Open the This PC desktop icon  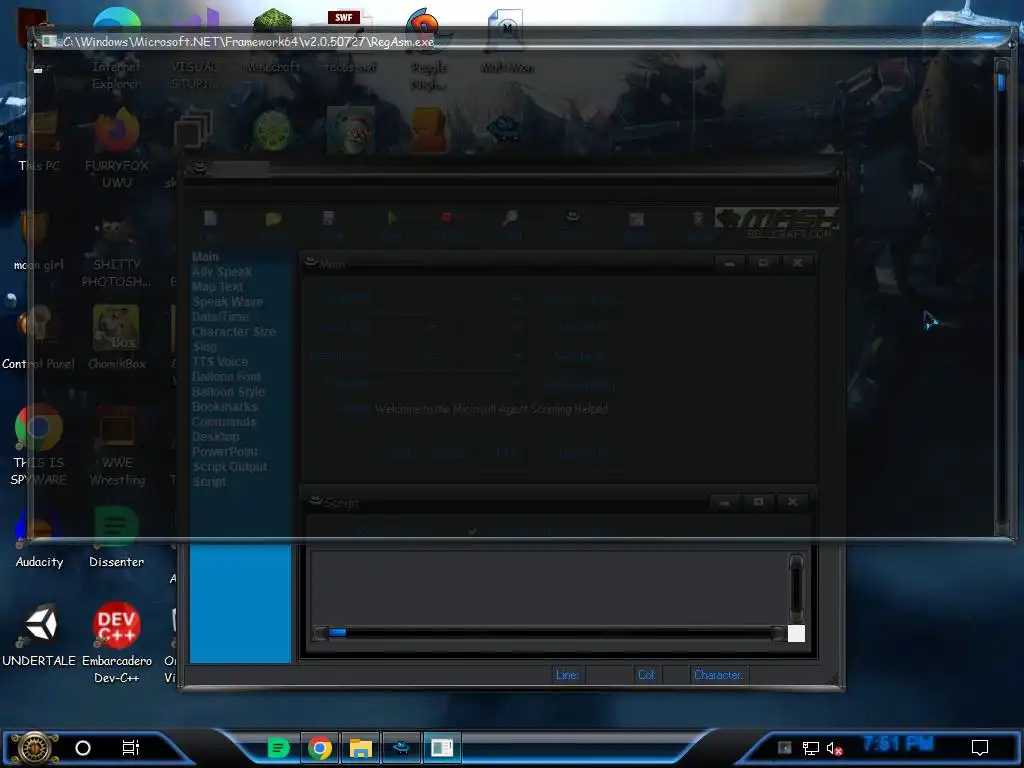[x=39, y=140]
